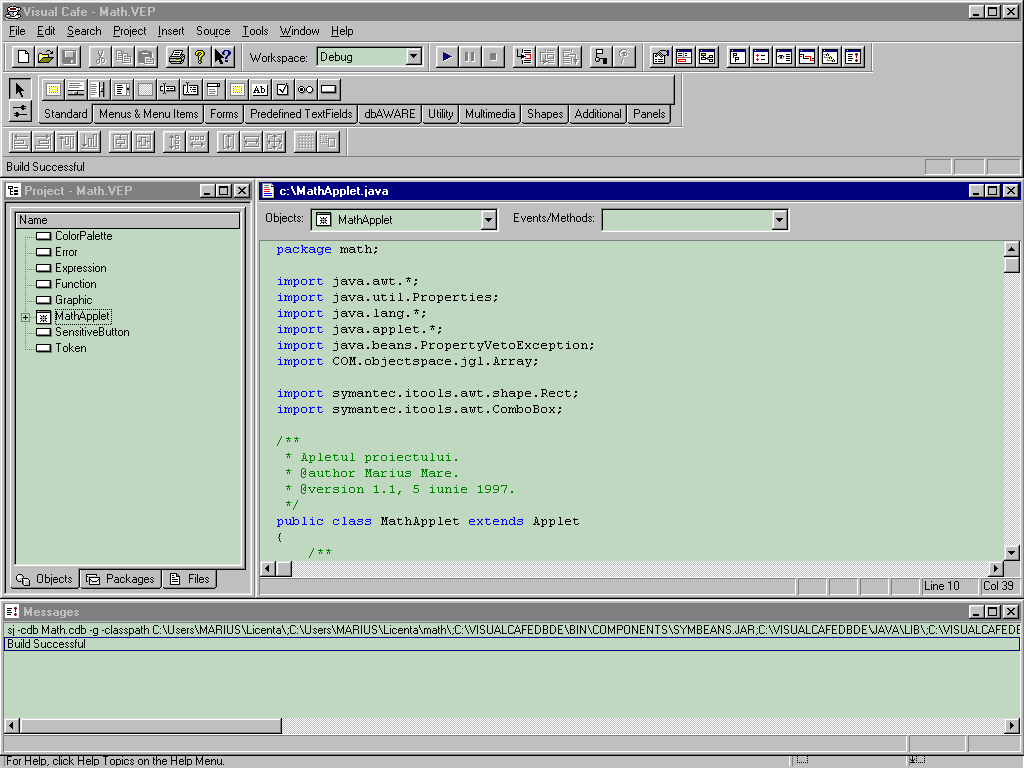Screen dimensions: 1024x768
Task: Click the Hierarchy Editor toolbar icon
Action: point(707,57)
